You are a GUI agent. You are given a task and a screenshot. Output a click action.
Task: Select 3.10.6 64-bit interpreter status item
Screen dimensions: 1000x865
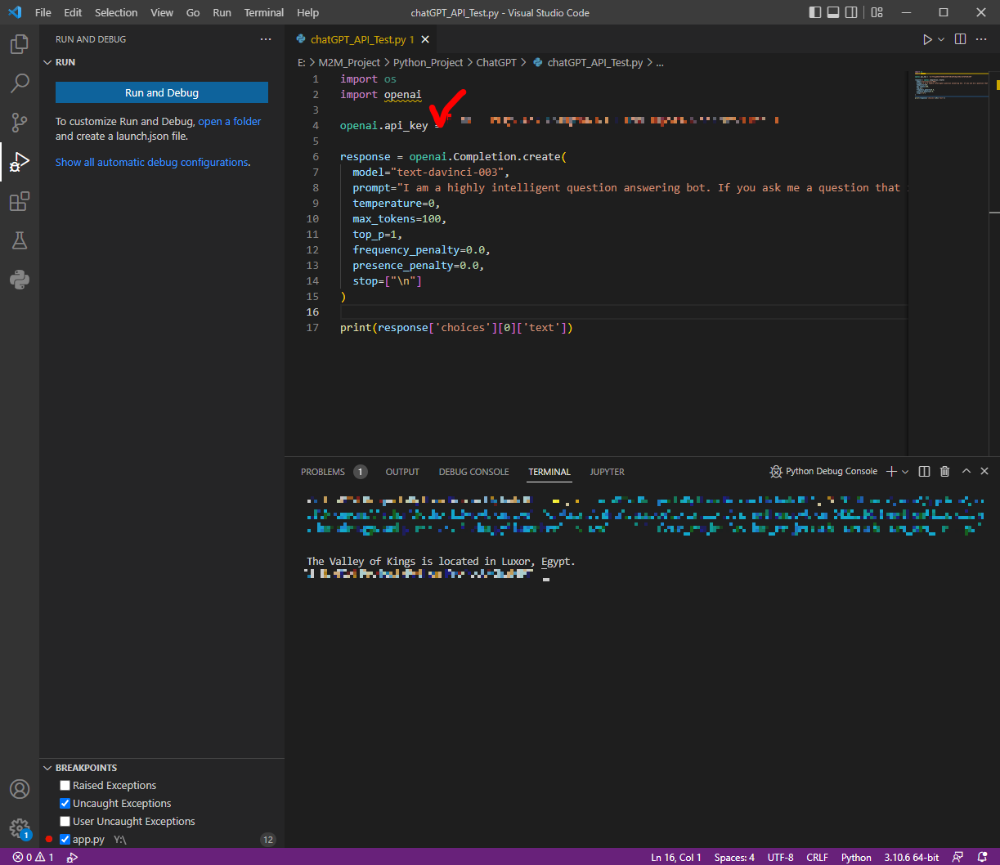[x=911, y=857]
